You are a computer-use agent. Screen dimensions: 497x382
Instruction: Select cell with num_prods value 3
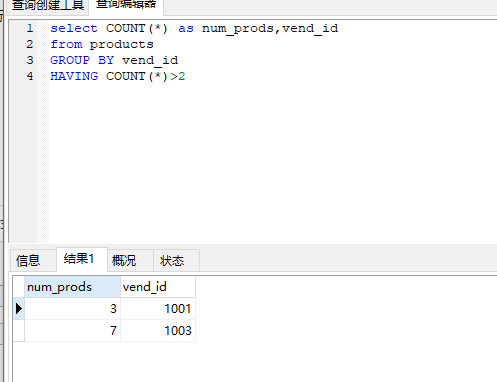point(72,309)
